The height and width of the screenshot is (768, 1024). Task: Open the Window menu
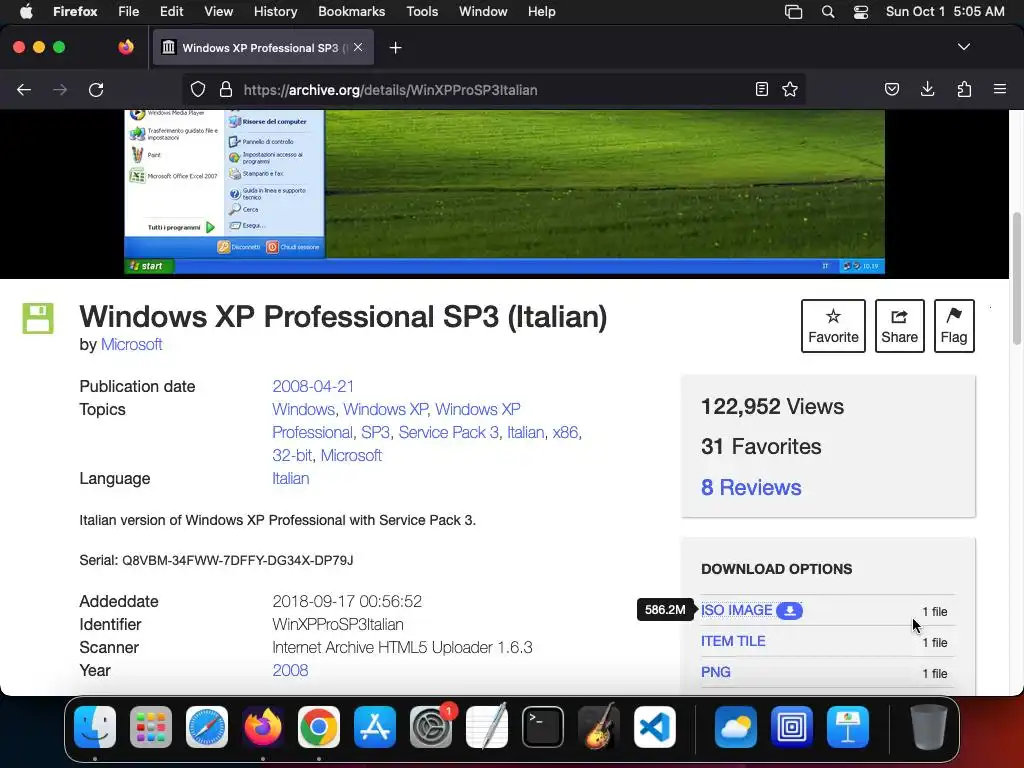pos(483,11)
